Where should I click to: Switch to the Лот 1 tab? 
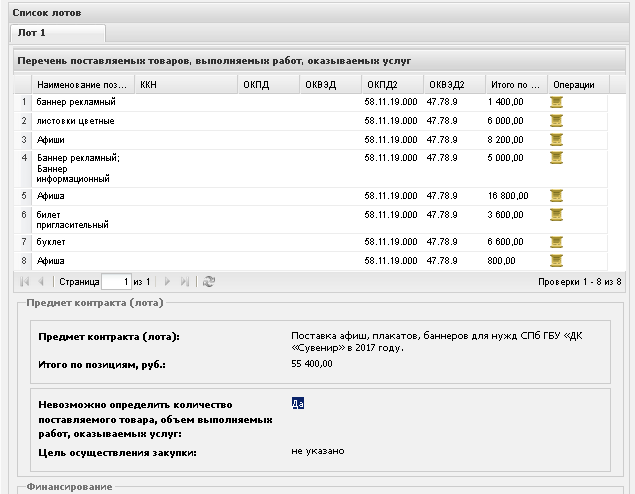point(58,33)
